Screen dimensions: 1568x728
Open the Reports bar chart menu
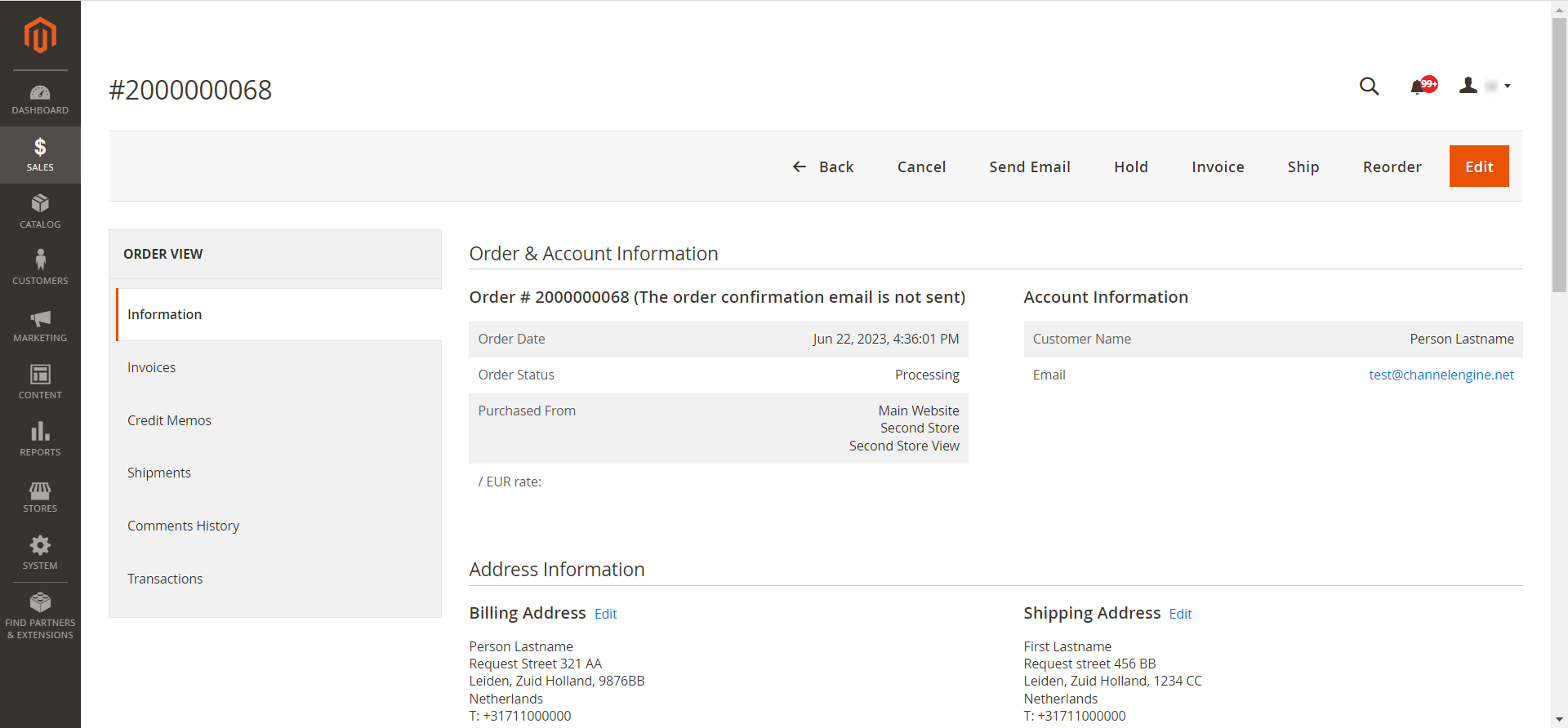click(x=40, y=439)
